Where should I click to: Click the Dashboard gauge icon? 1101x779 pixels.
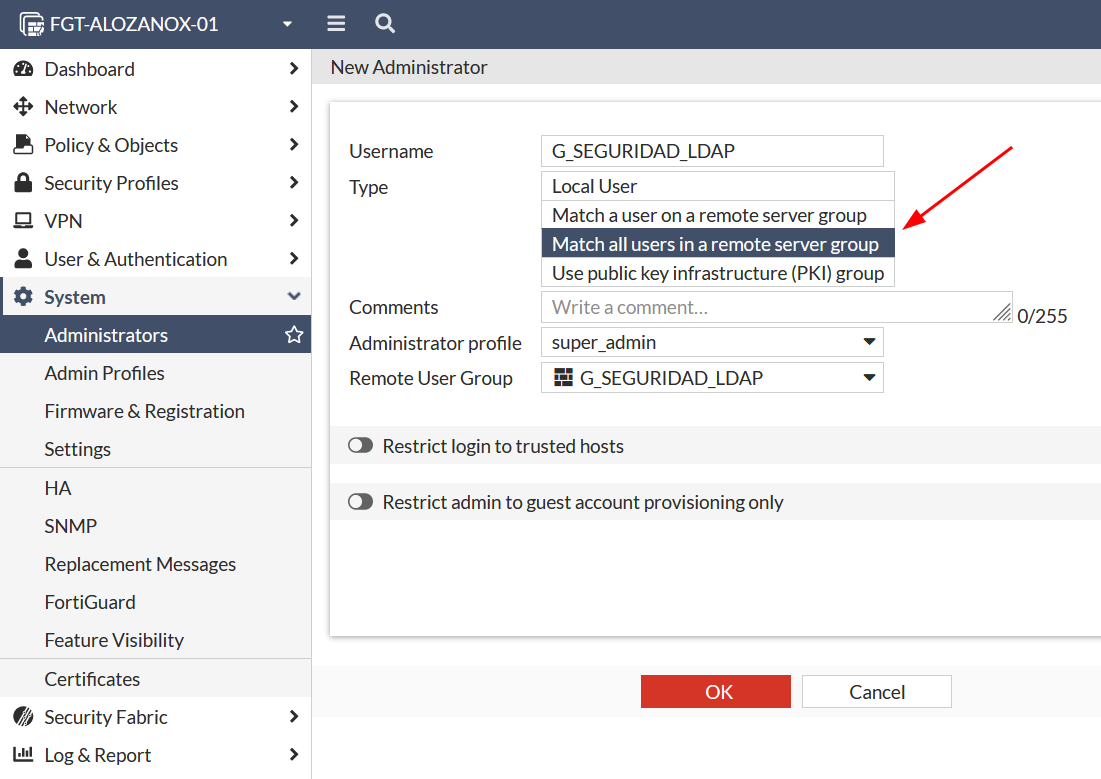[x=23, y=69]
